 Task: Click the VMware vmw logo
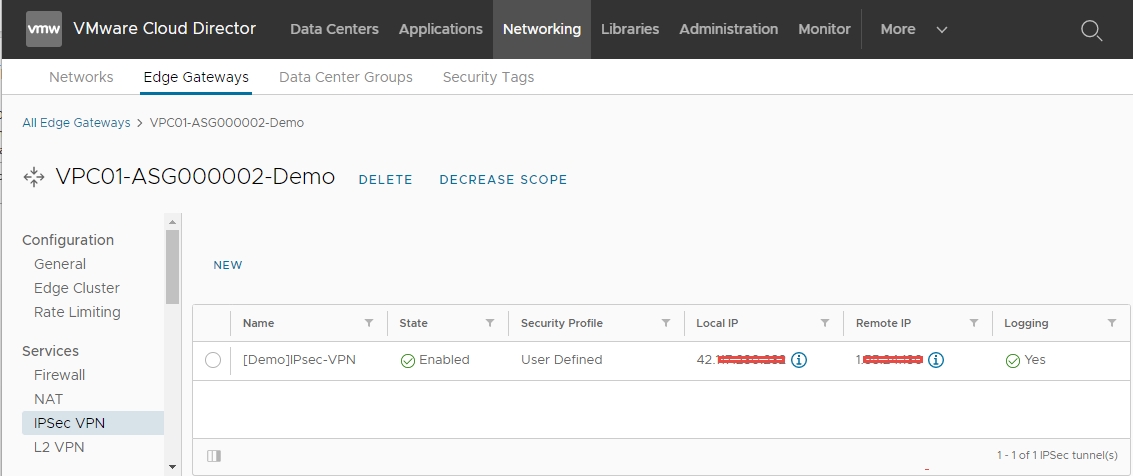44,29
